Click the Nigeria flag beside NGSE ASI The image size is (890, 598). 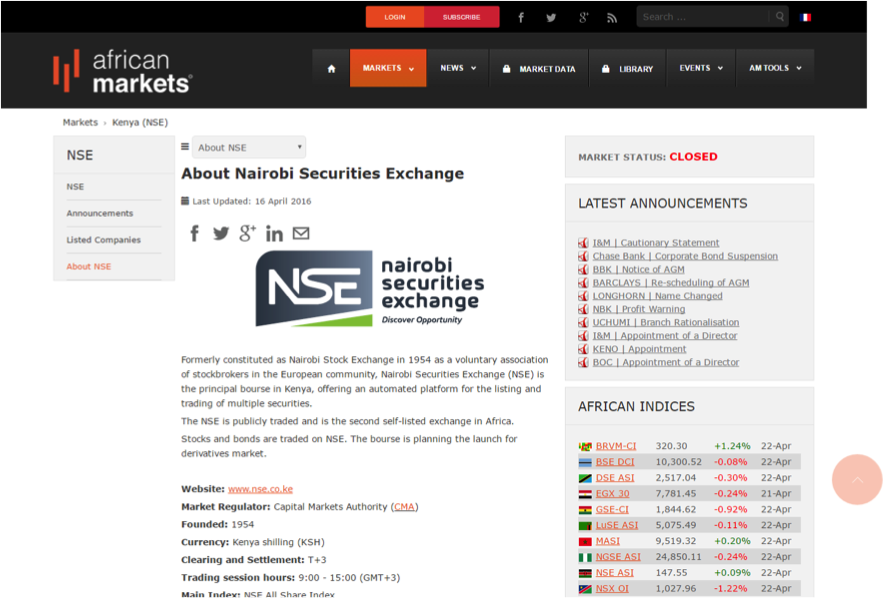tap(585, 558)
